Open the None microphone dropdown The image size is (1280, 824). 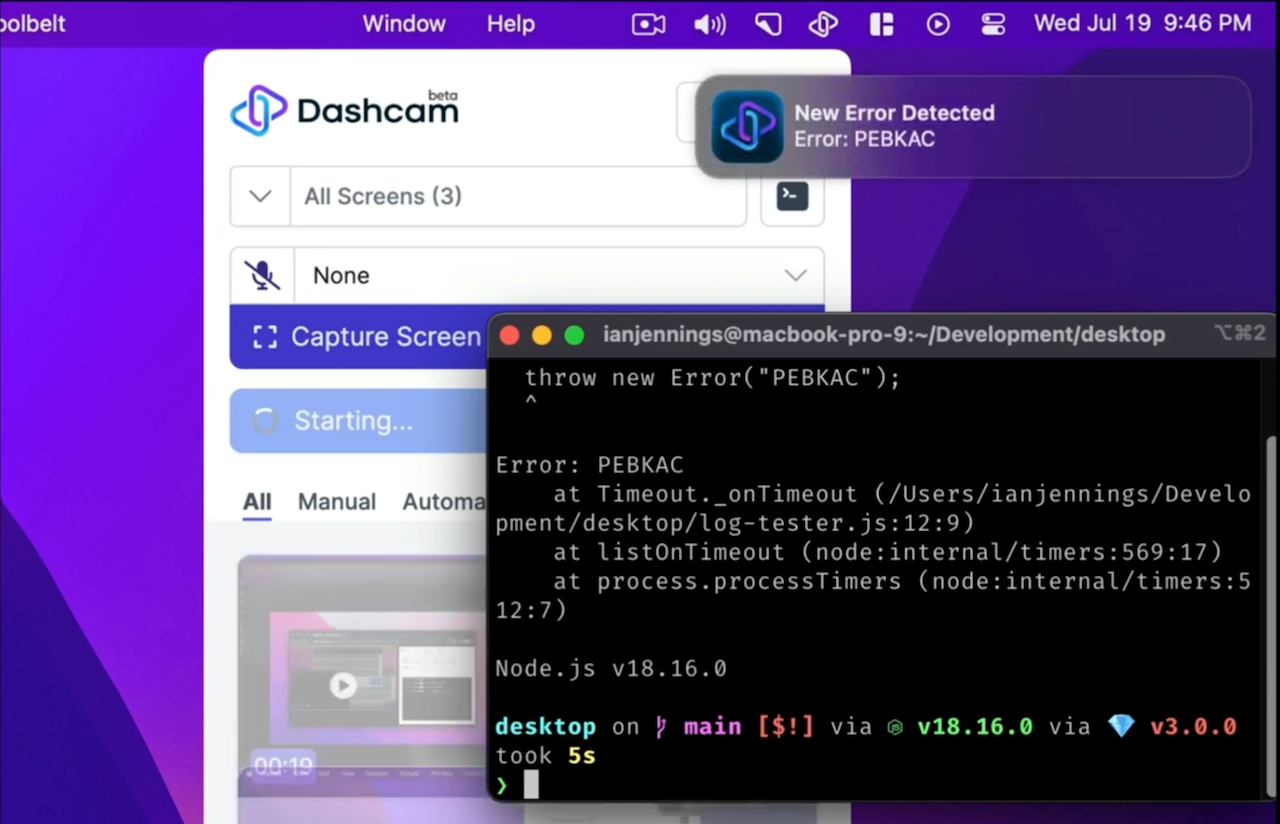click(x=559, y=275)
